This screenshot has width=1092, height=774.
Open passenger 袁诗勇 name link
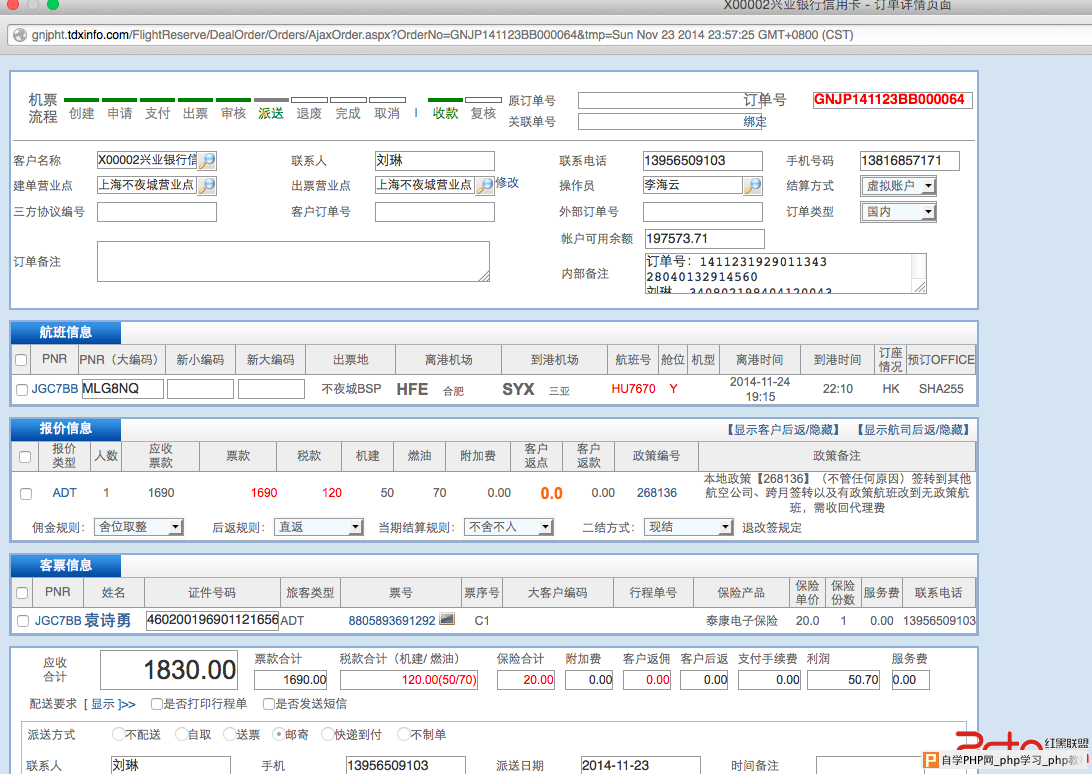click(107, 620)
